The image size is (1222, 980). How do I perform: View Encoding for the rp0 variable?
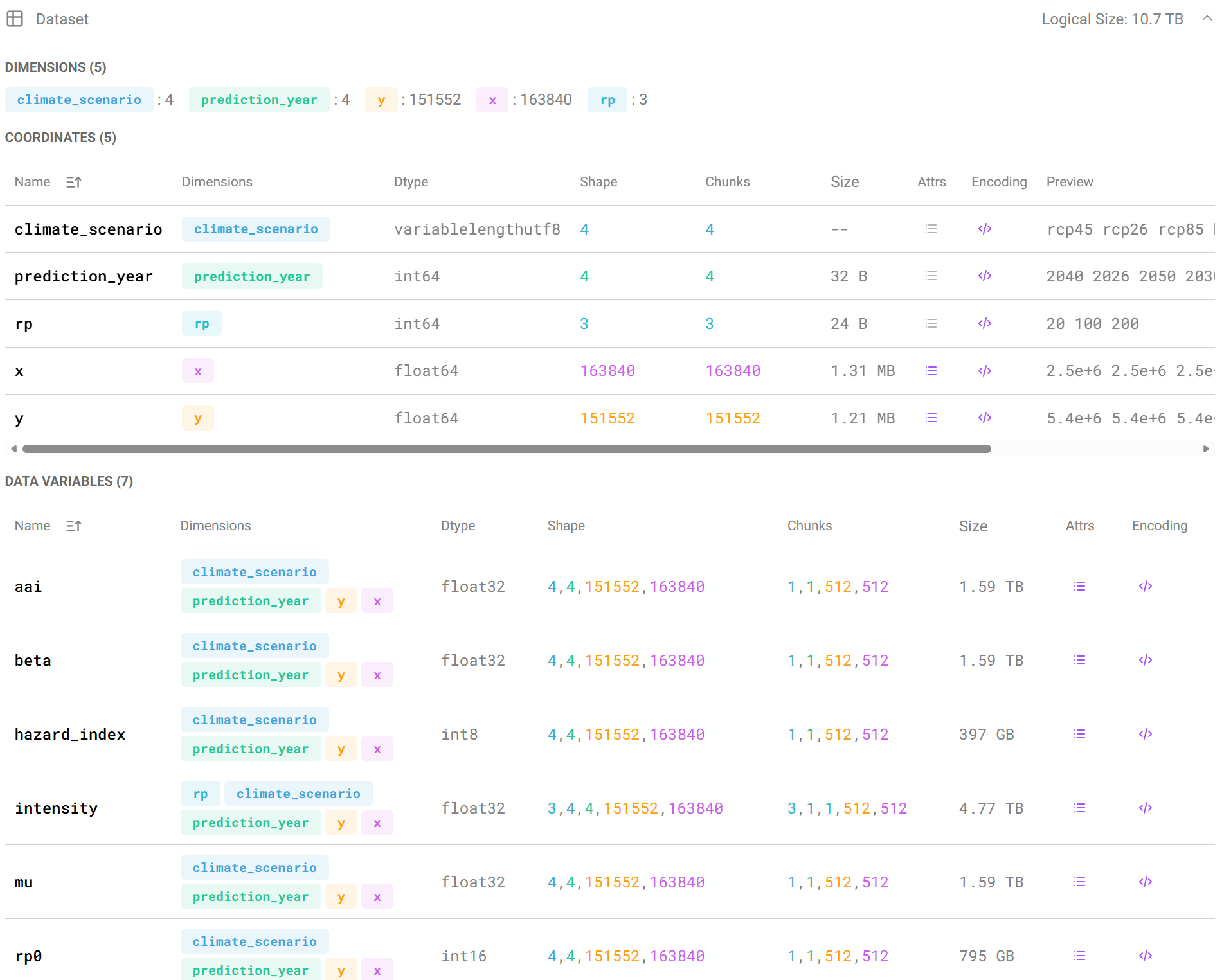click(1145, 956)
